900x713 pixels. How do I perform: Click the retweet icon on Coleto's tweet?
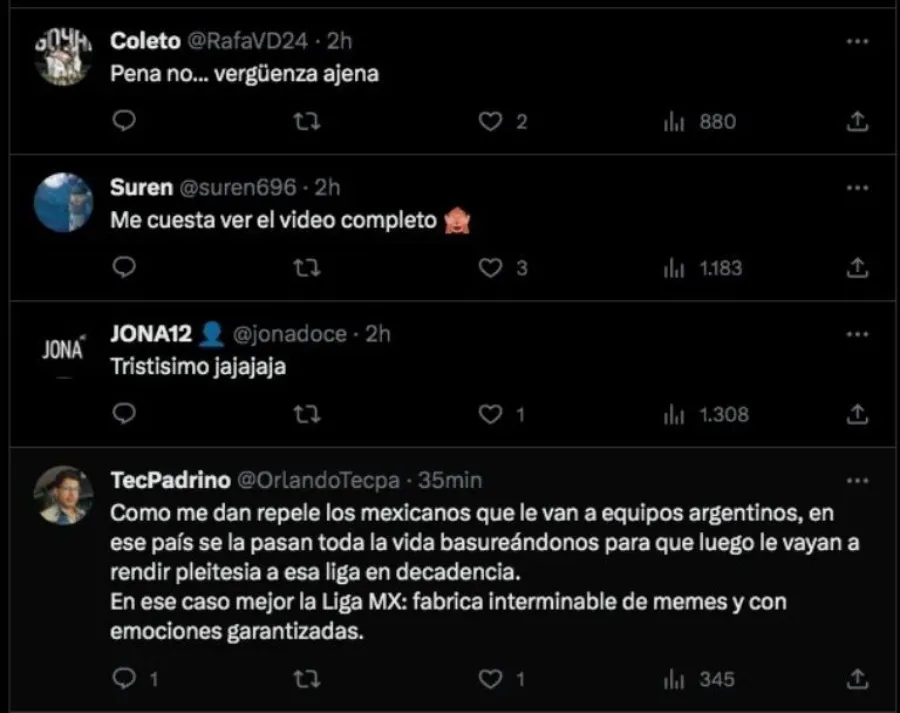coord(307,122)
